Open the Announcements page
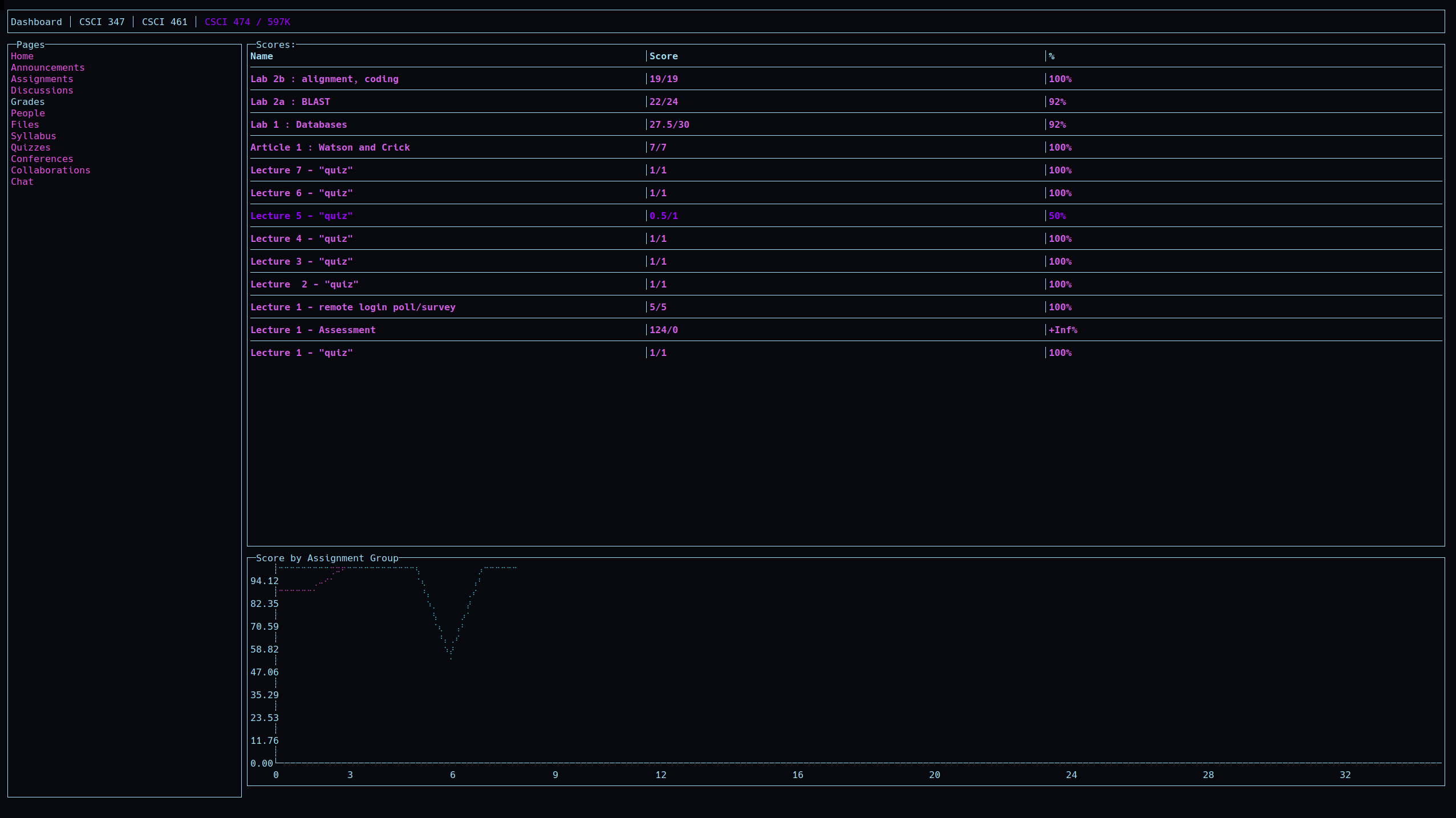This screenshot has height=818, width=1456. tap(47, 67)
